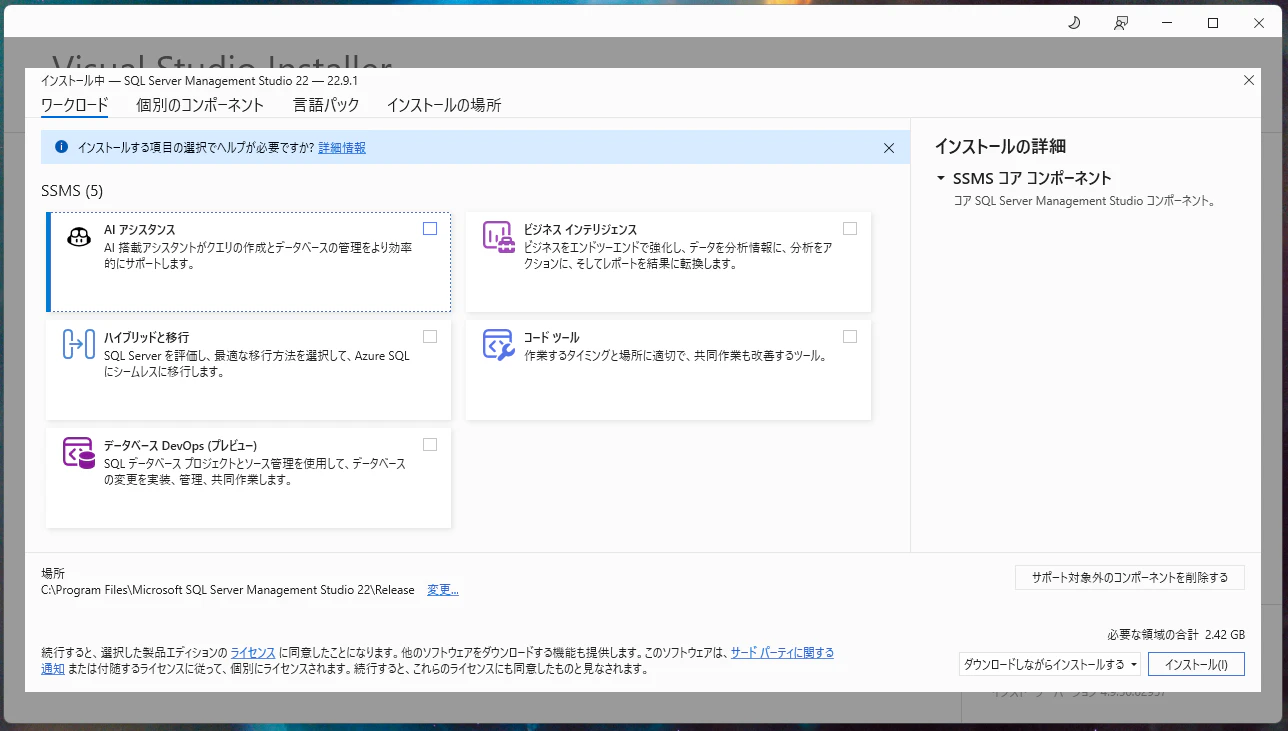Click the AI アシスタンス robot icon
The height and width of the screenshot is (731, 1288).
click(x=79, y=237)
